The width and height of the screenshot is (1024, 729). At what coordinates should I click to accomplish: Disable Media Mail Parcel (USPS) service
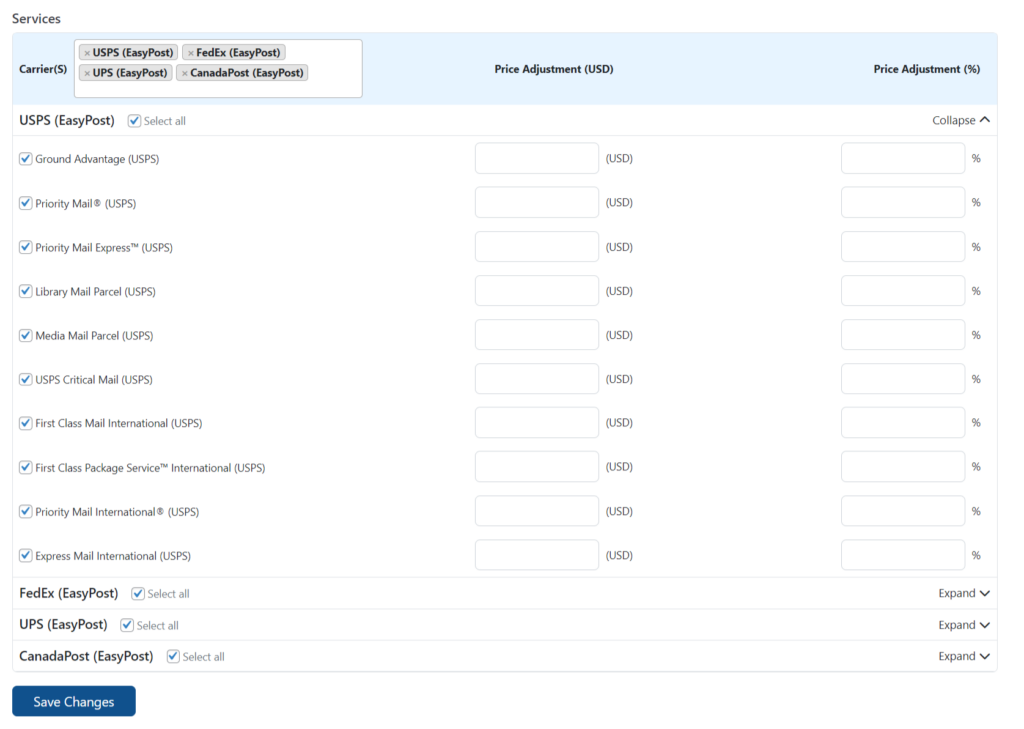click(25, 335)
